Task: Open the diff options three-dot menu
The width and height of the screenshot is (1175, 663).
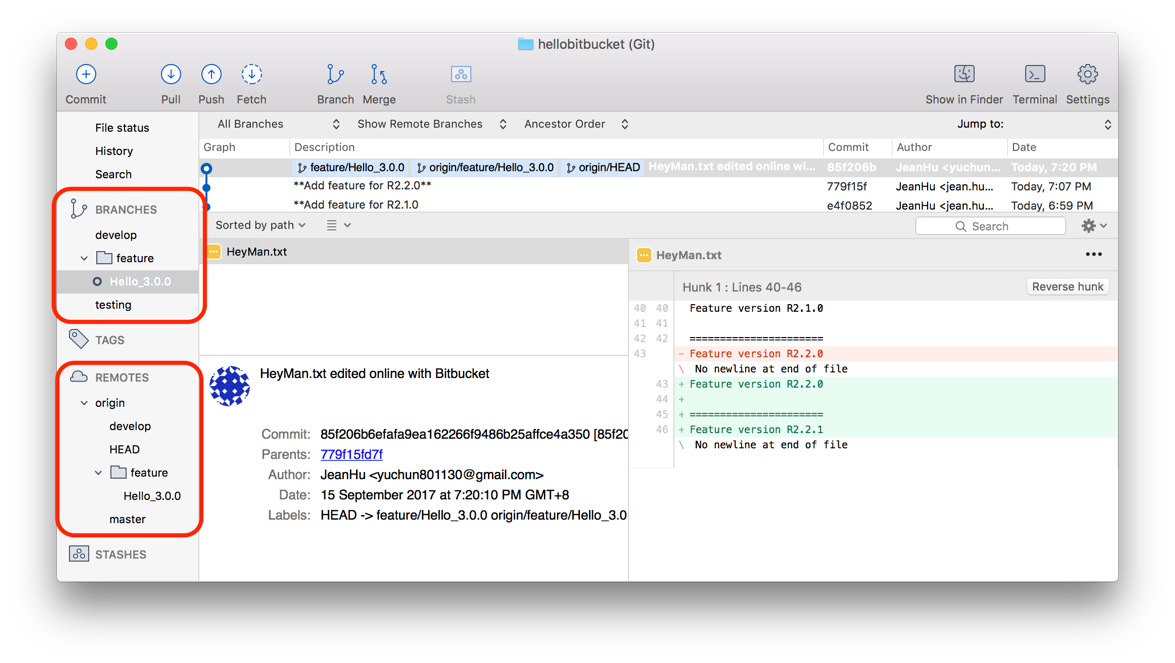Action: pyautogui.click(x=1093, y=255)
